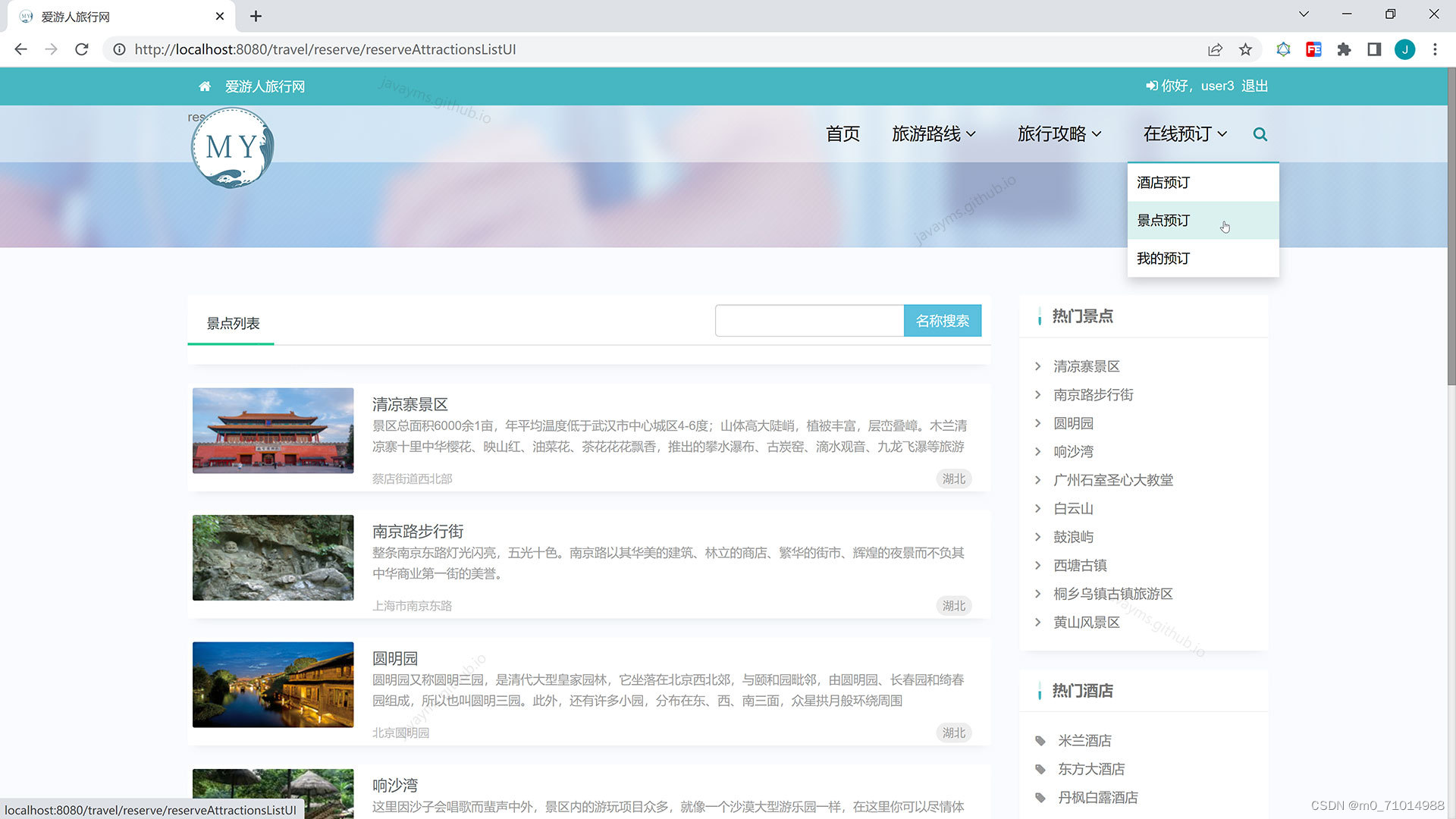Click the tag icon next to 米兰酒店
Viewport: 1456px width, 819px height.
tap(1040, 740)
